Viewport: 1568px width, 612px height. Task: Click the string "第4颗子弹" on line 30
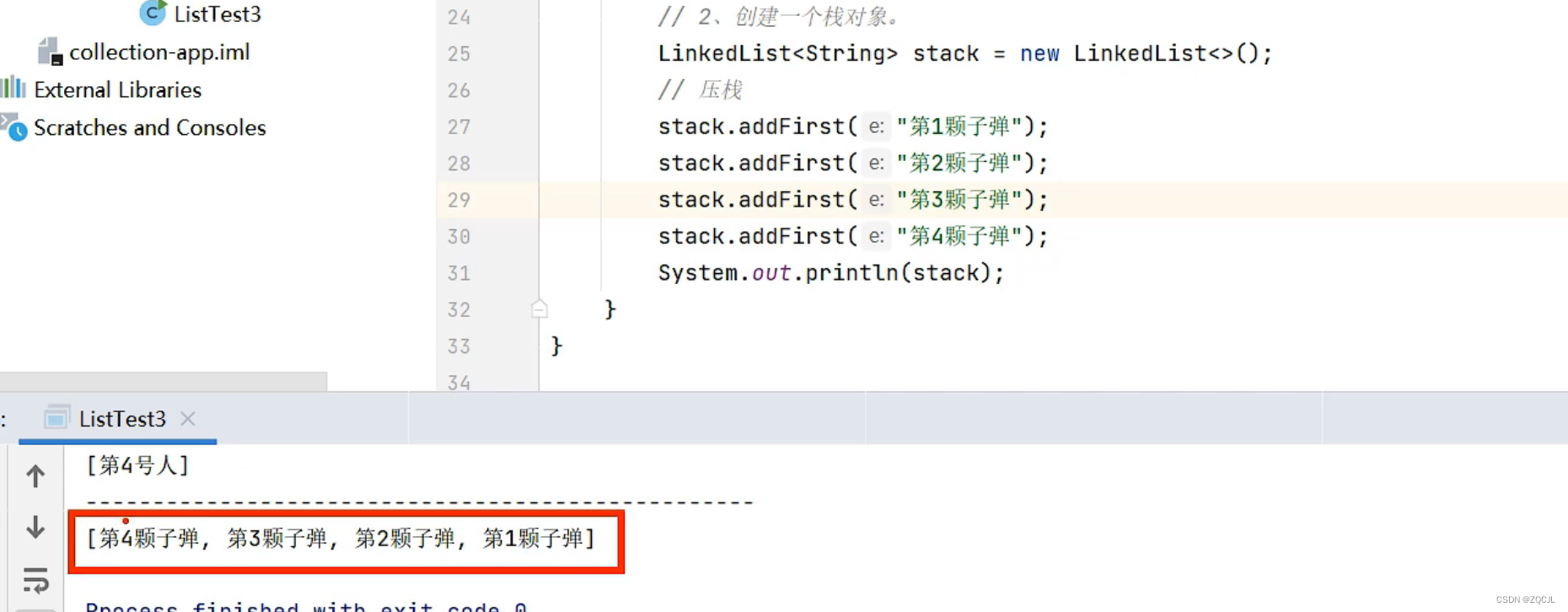[959, 236]
